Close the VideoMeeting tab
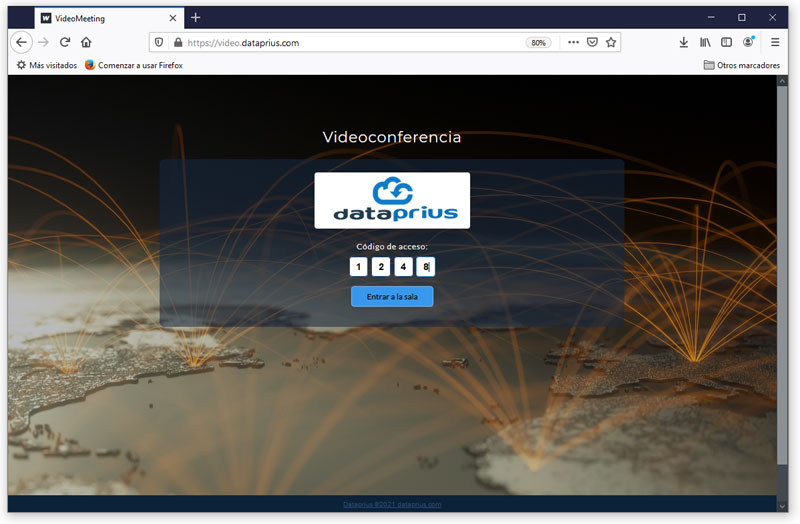800x524 pixels. click(173, 18)
